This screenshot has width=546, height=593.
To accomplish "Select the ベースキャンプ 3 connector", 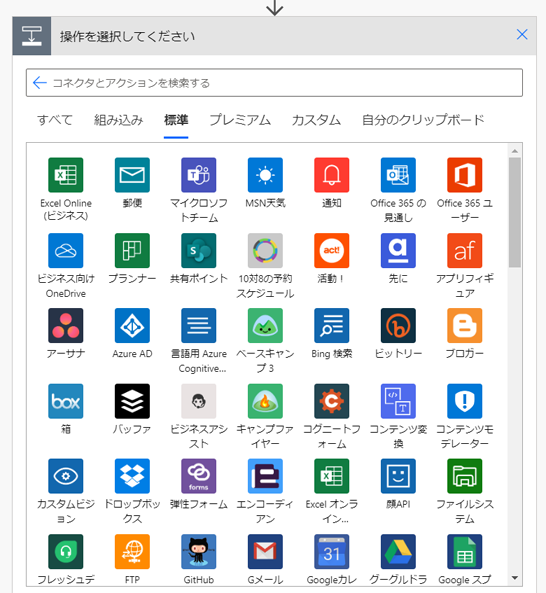I will click(265, 326).
